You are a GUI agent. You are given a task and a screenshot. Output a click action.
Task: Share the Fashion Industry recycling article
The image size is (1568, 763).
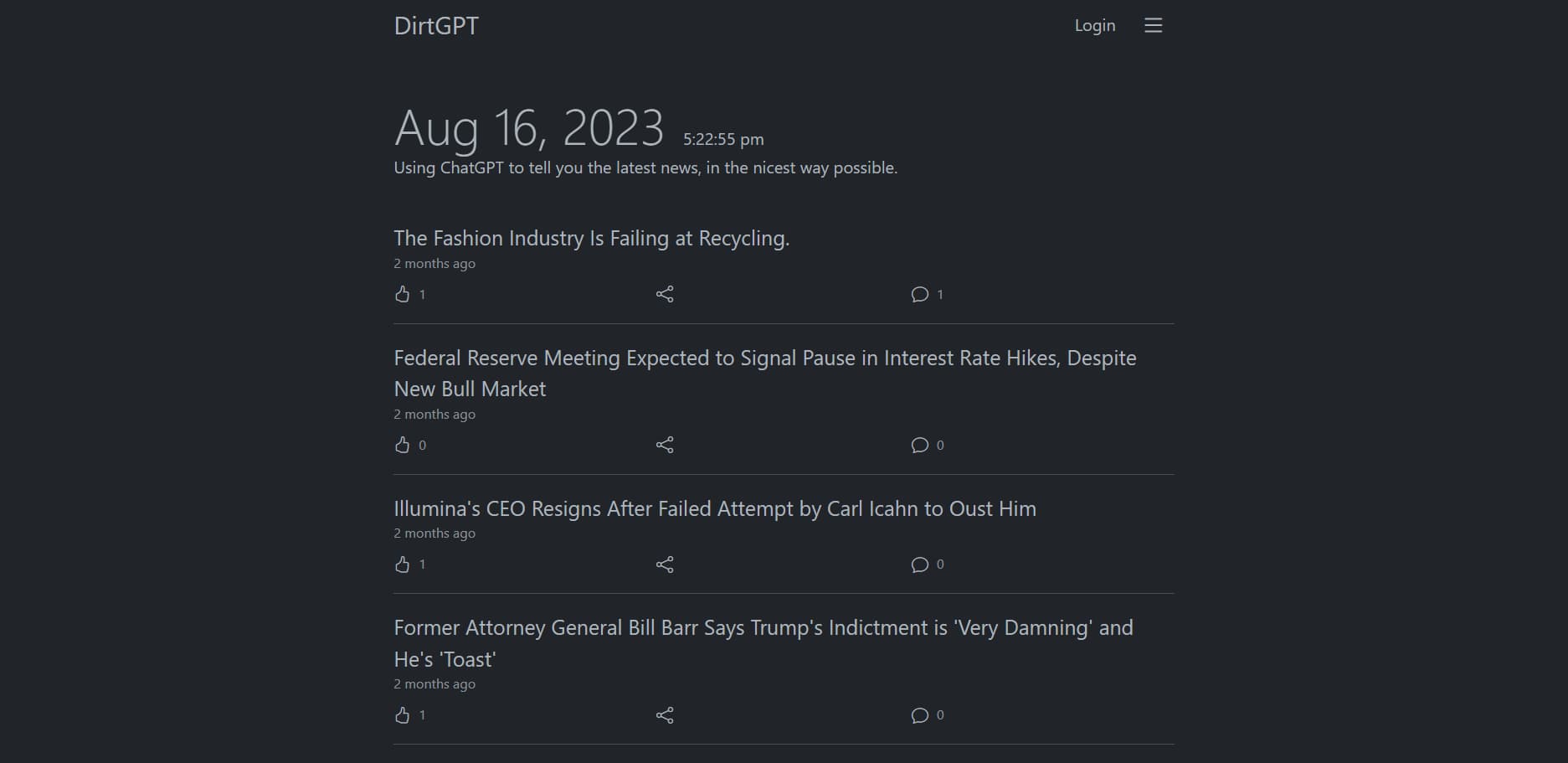[x=665, y=294]
